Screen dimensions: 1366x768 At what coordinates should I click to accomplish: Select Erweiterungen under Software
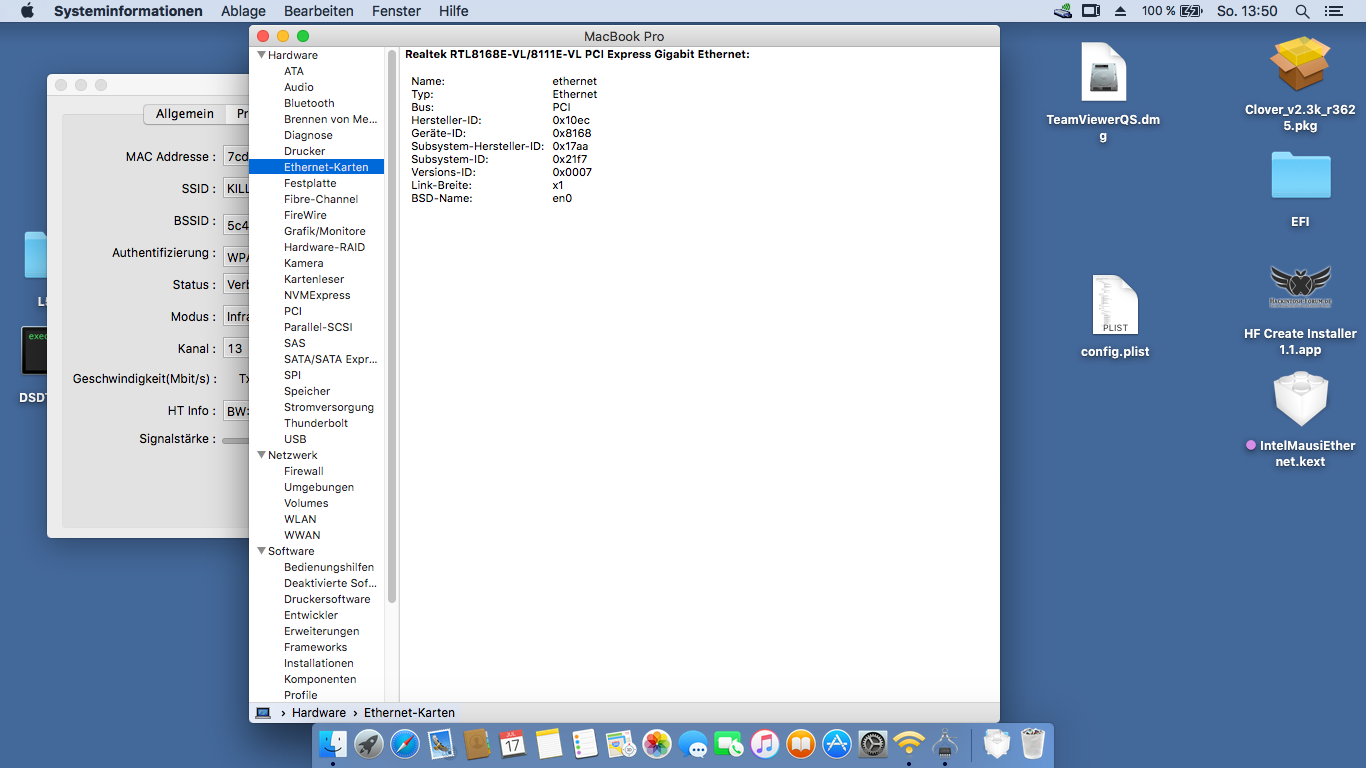click(x=321, y=631)
